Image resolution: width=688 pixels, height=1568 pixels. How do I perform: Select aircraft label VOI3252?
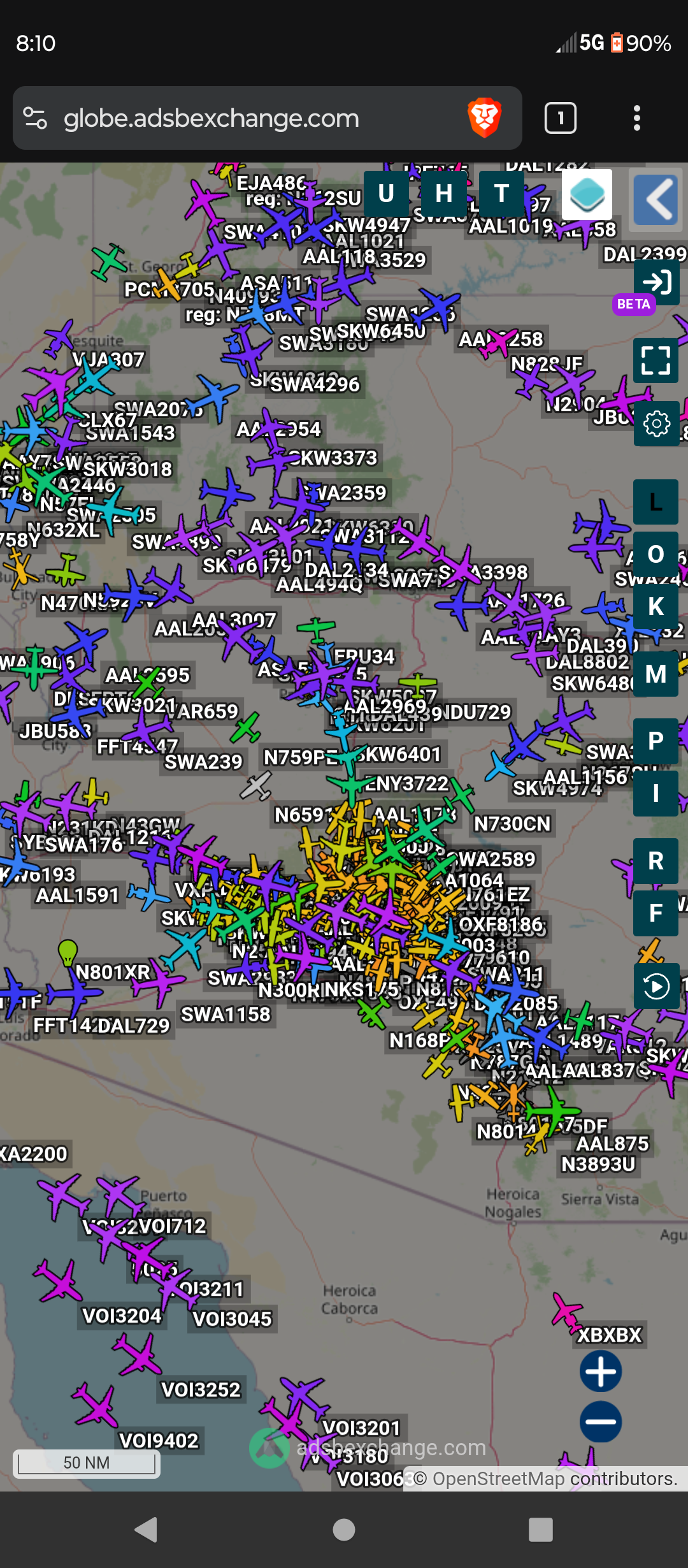(x=201, y=1390)
